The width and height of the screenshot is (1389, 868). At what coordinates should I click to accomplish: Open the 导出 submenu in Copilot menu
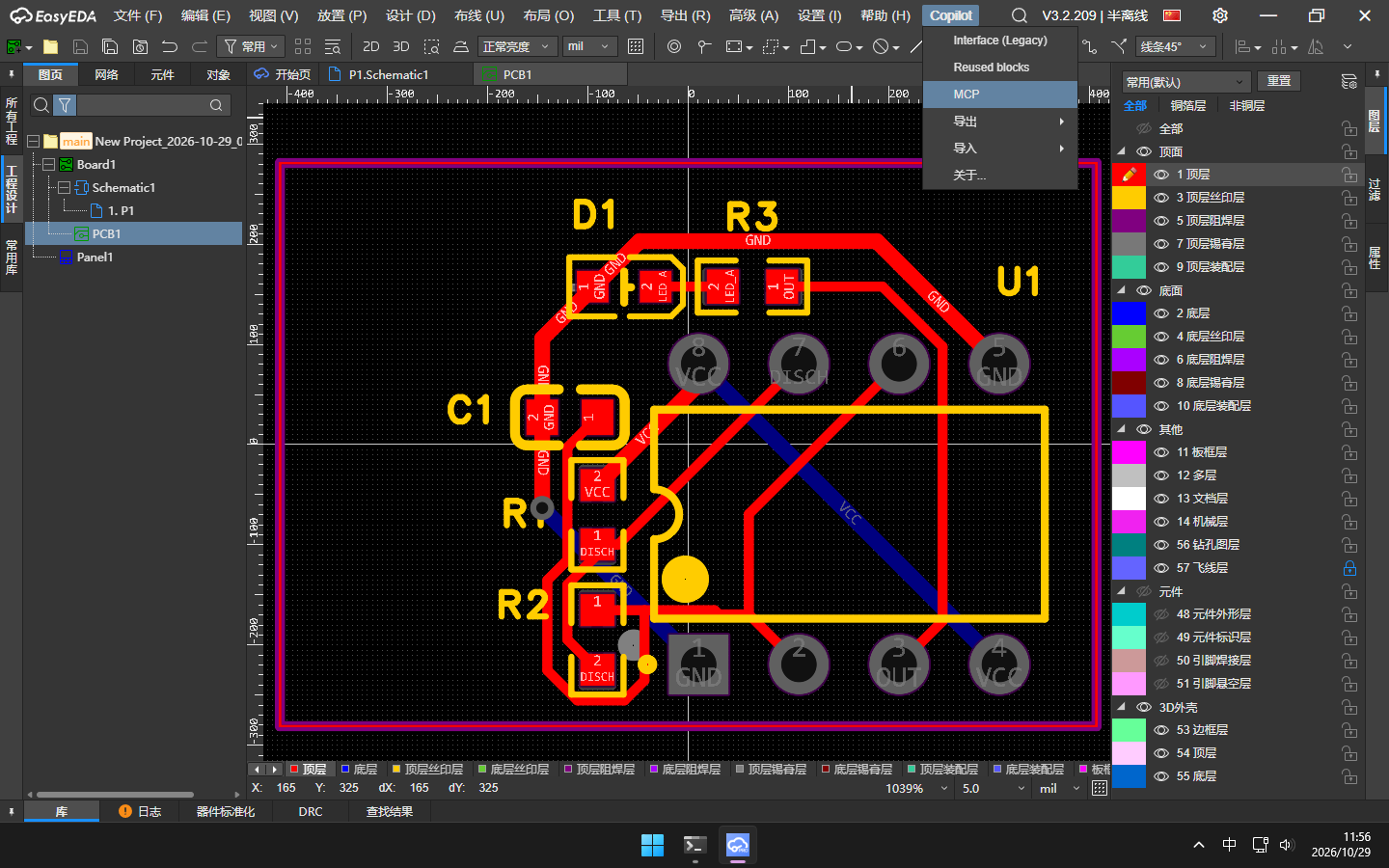1000,122
